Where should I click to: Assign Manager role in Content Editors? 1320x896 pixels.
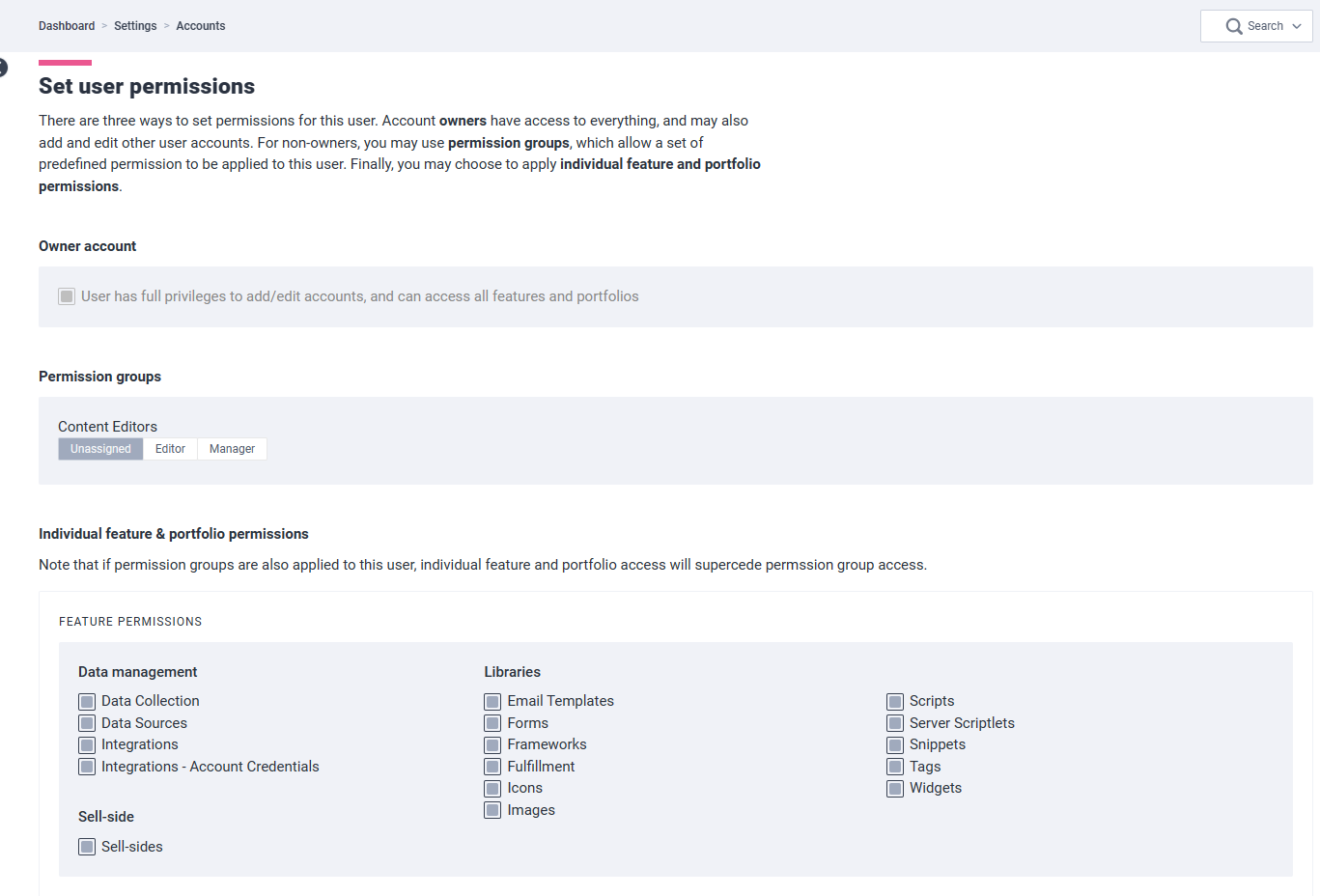(232, 449)
